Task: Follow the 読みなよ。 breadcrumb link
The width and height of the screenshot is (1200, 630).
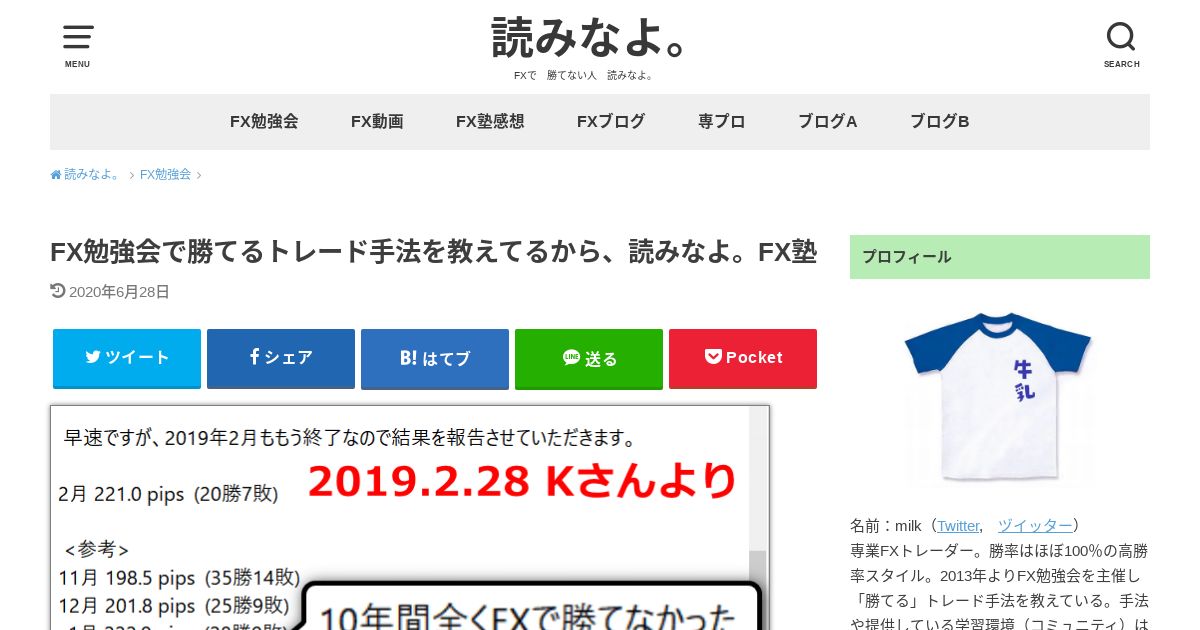Action: 92,174
